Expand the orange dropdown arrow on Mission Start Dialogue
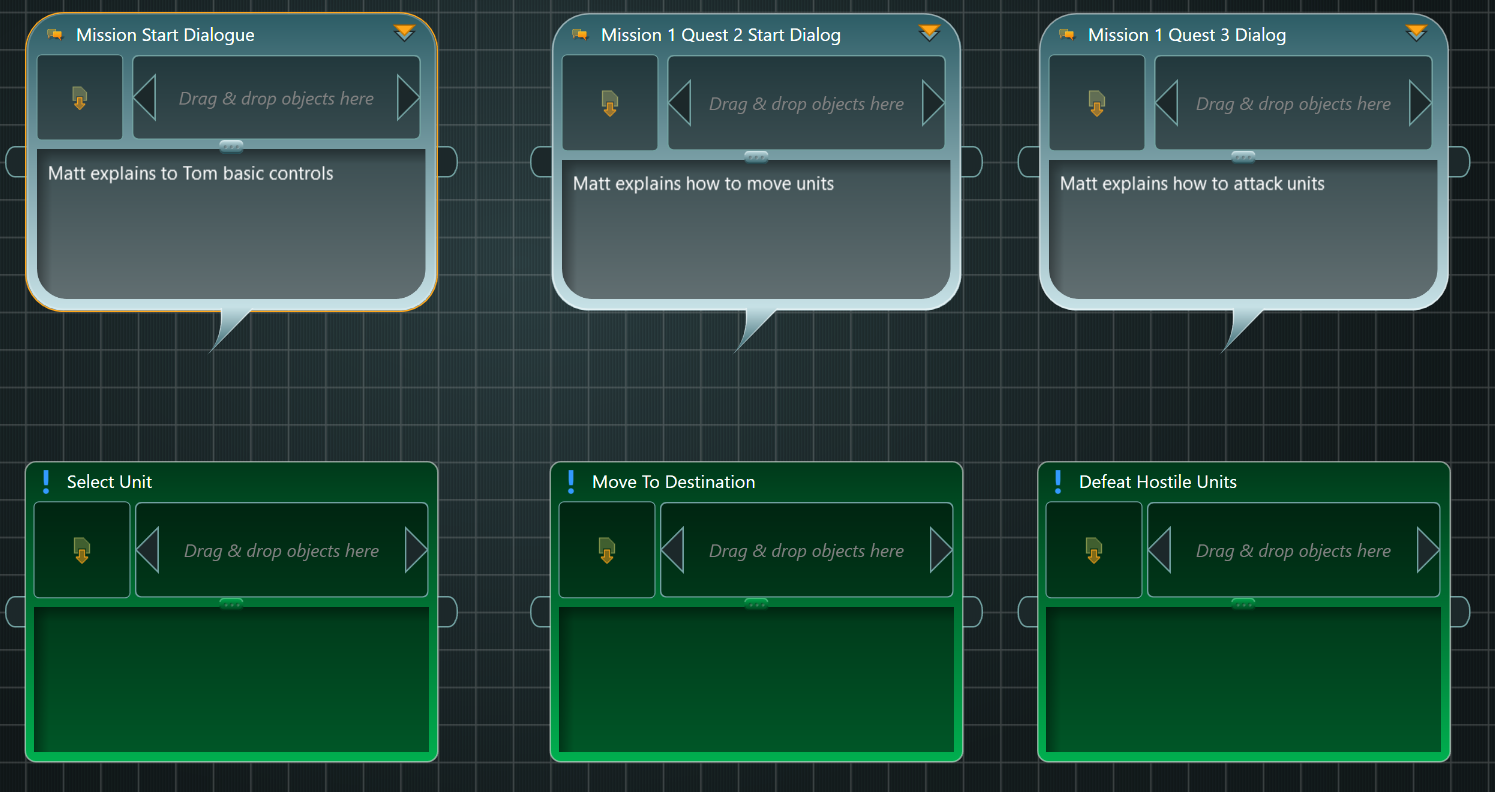Screen dimensions: 1495x792 pos(404,33)
